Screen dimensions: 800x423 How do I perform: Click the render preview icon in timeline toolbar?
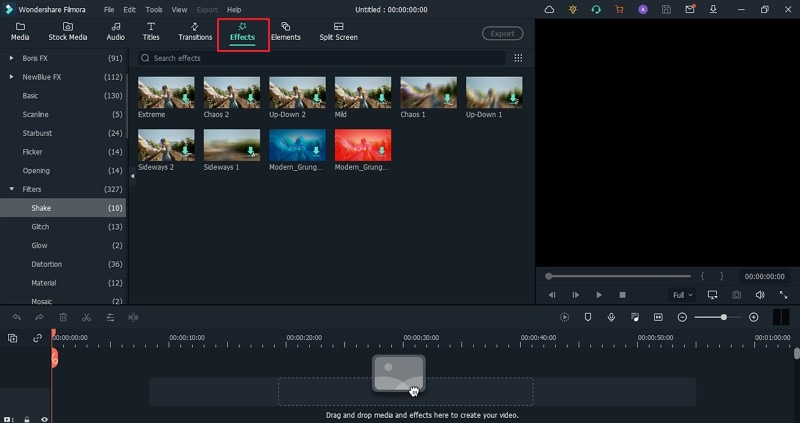point(564,317)
